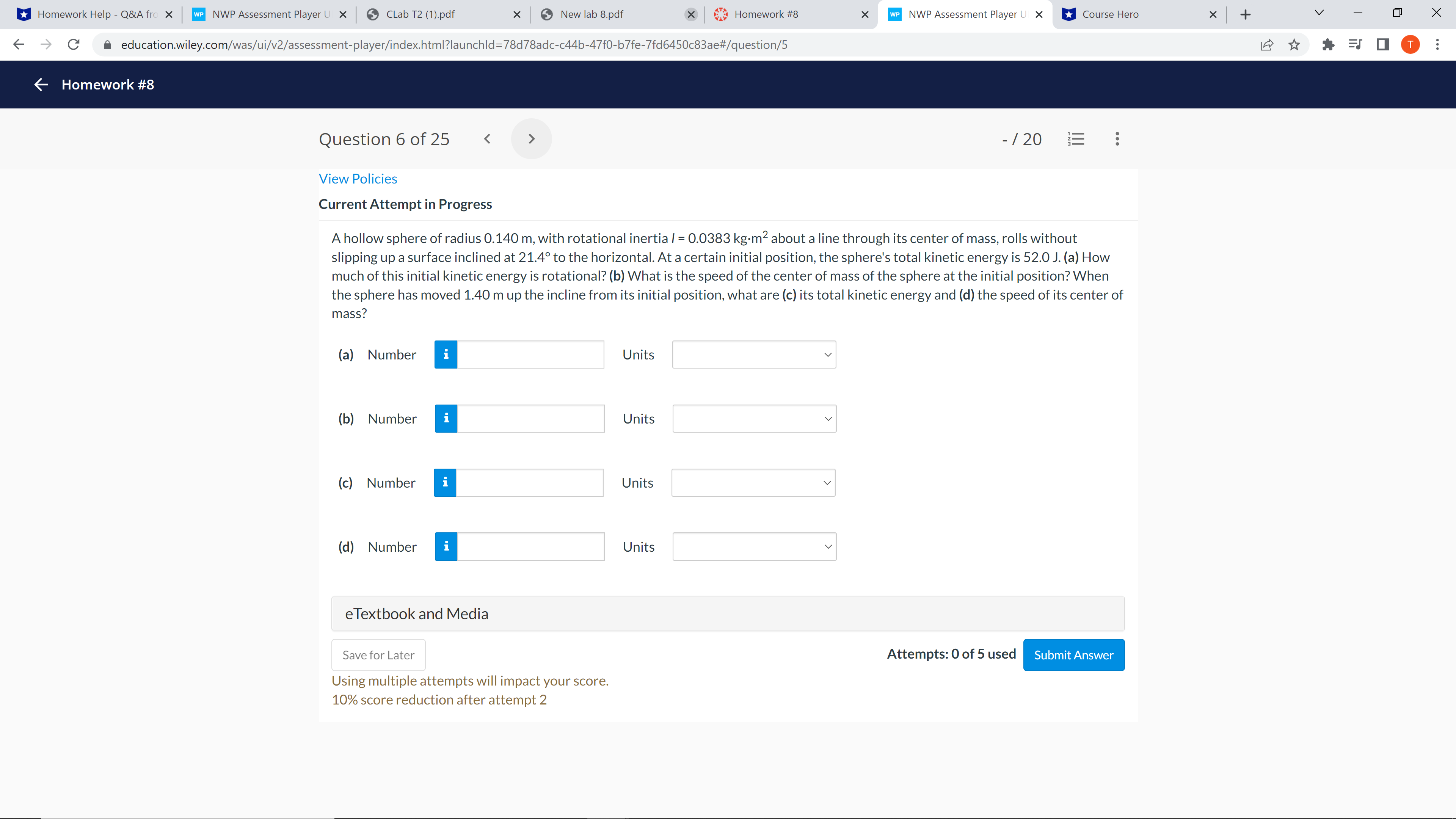Click the Submit Answer button
Image resolution: width=1456 pixels, height=819 pixels.
pos(1073,654)
